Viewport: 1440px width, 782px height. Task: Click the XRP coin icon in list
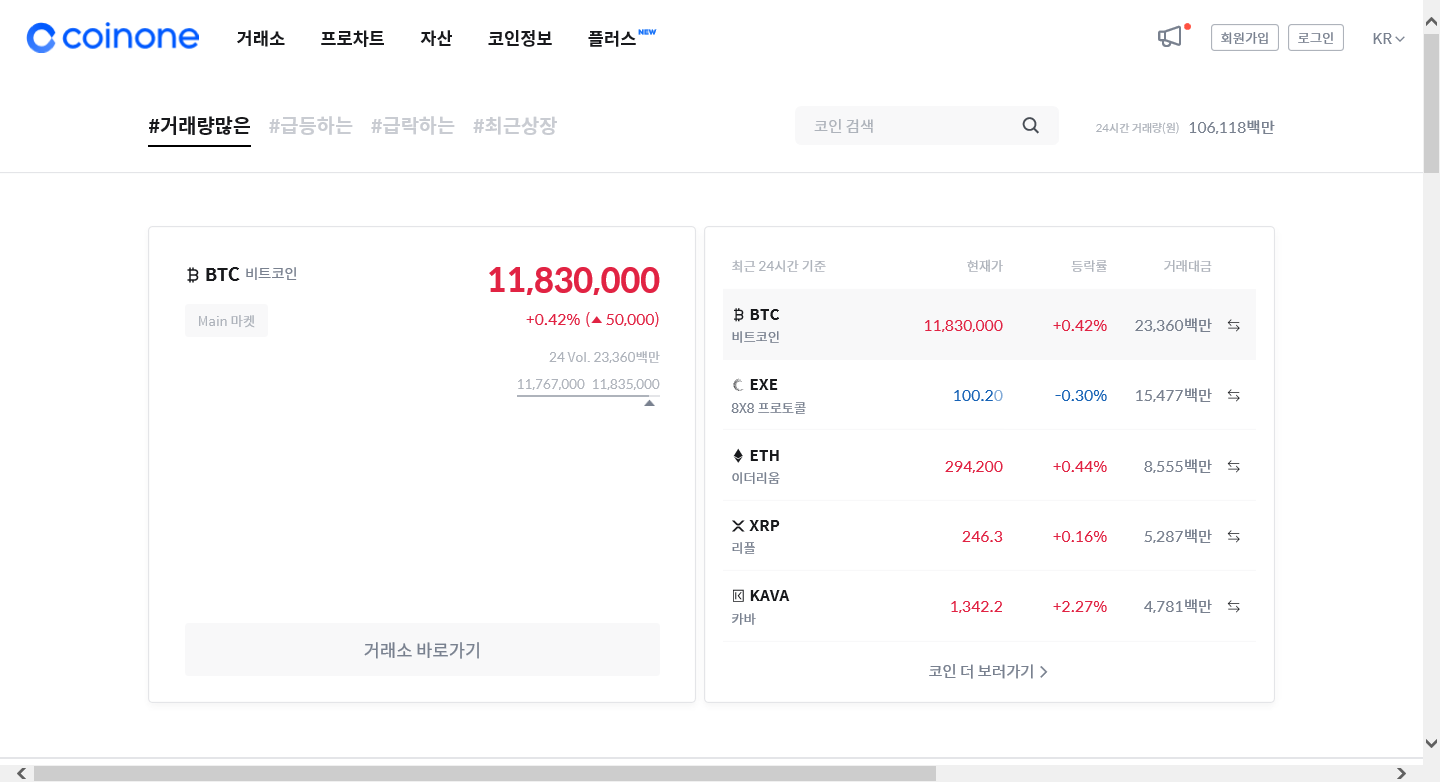pos(738,526)
